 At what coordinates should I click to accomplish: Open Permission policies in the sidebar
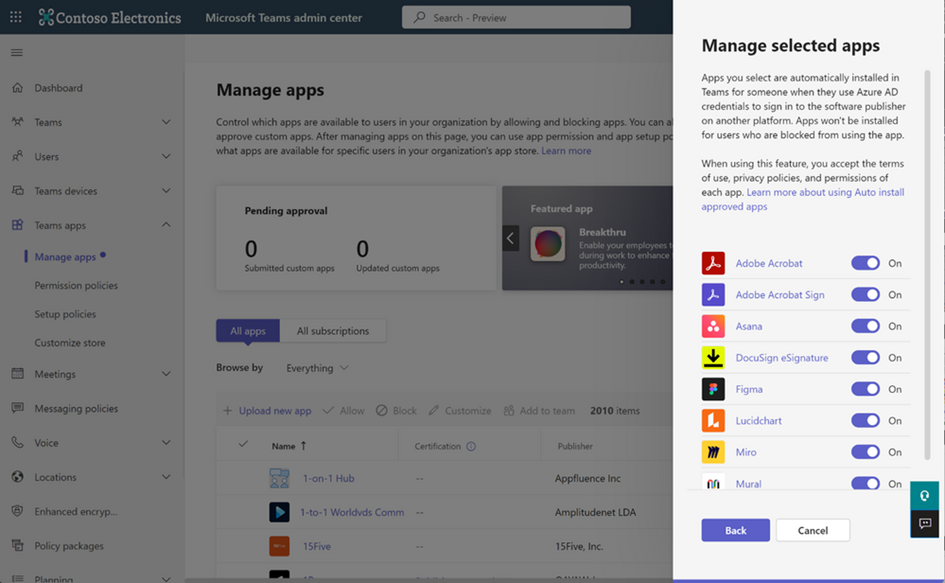[x=76, y=286]
